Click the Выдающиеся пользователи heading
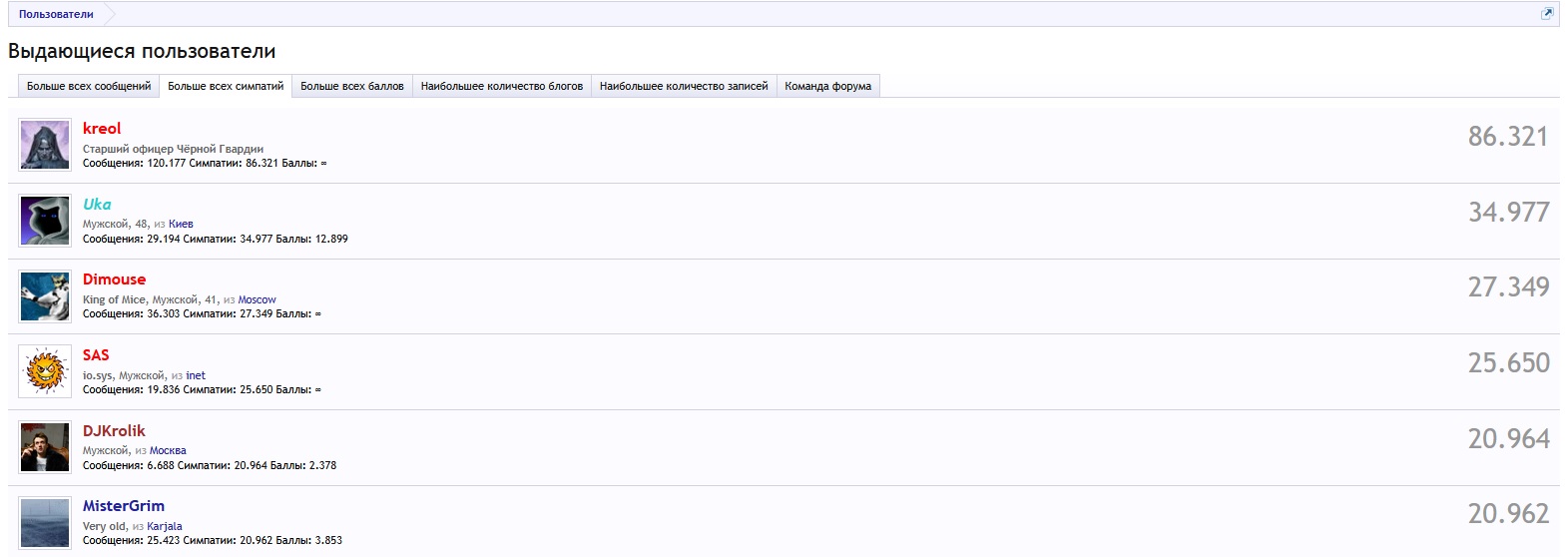Screen dimensions: 1568x557 point(142,51)
